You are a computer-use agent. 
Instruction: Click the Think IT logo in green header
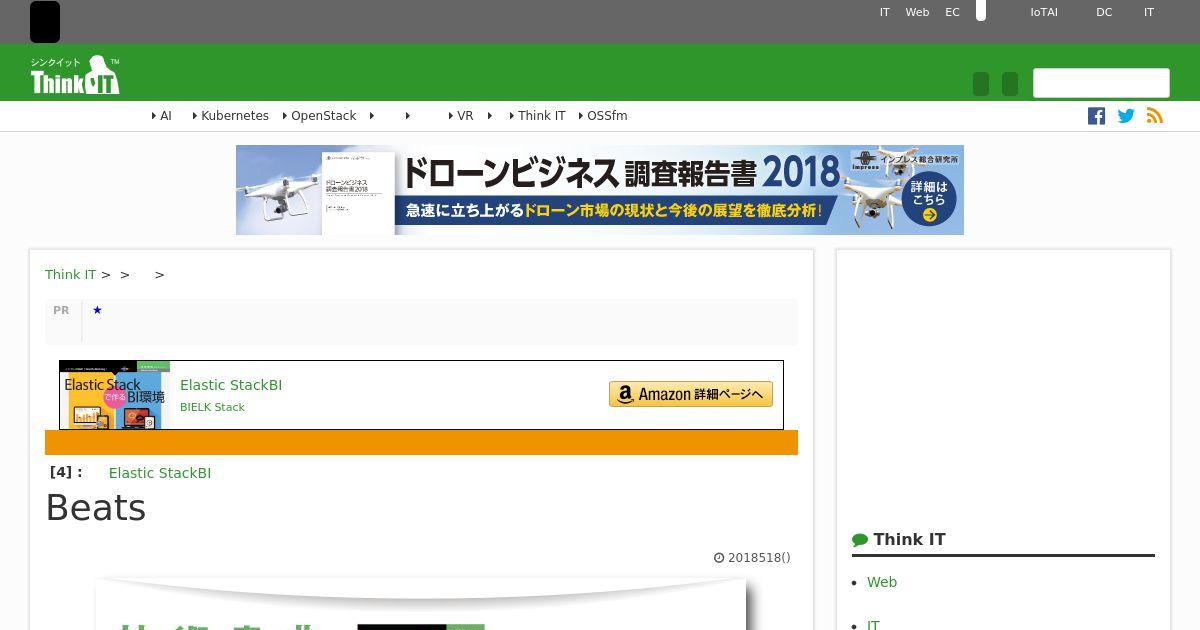pos(75,75)
